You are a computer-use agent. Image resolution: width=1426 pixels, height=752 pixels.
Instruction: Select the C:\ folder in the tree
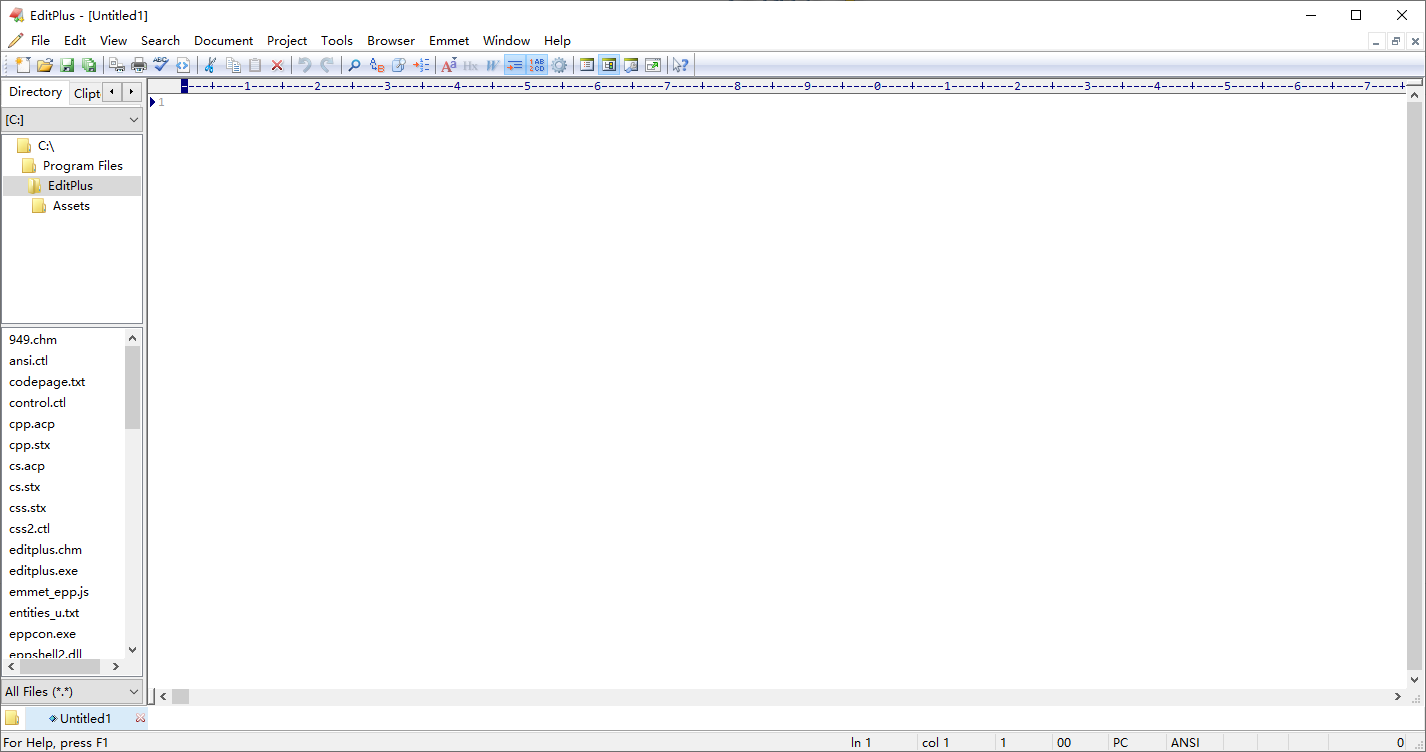click(45, 146)
